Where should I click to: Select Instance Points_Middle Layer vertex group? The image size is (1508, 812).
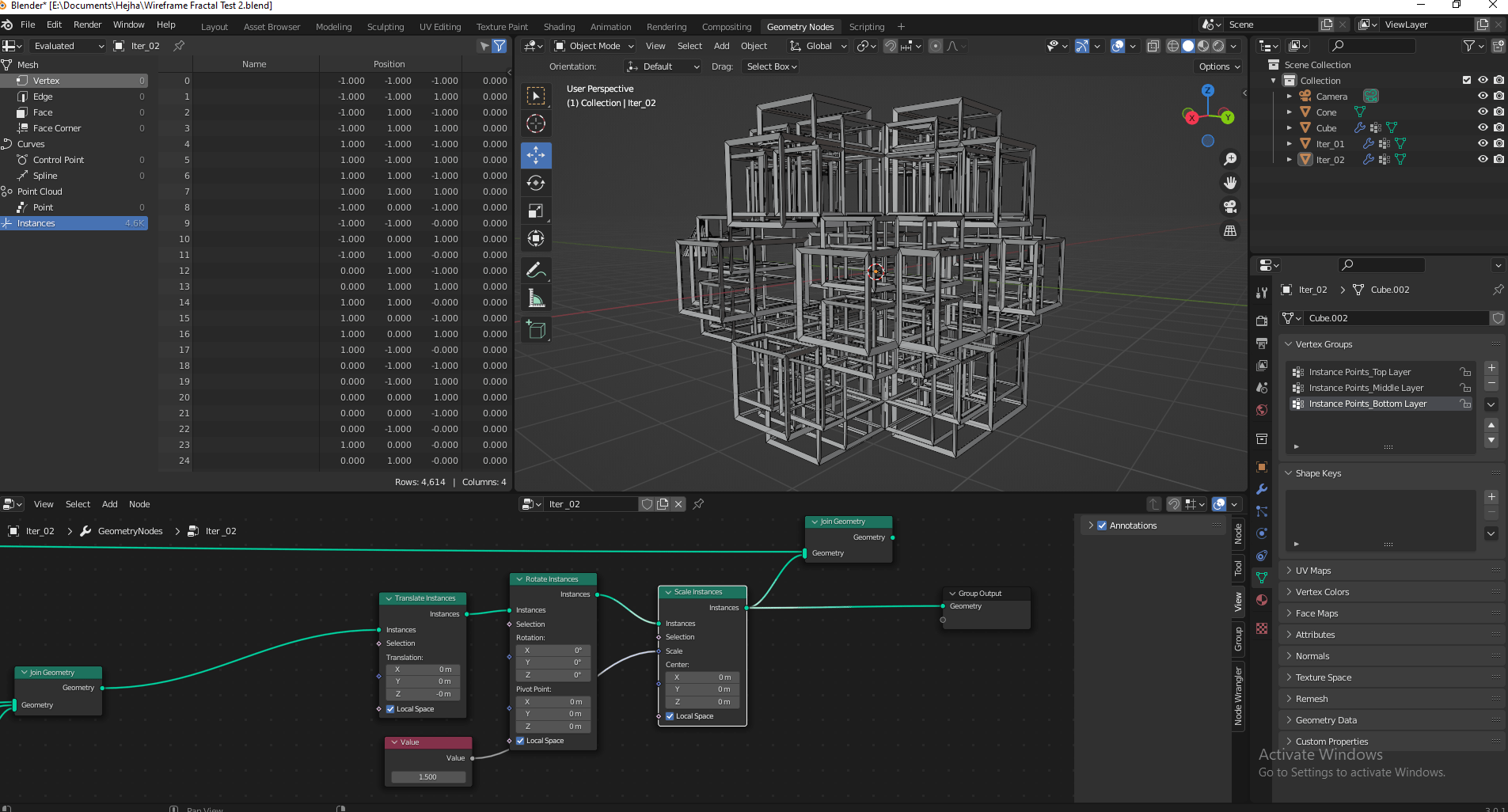1366,388
